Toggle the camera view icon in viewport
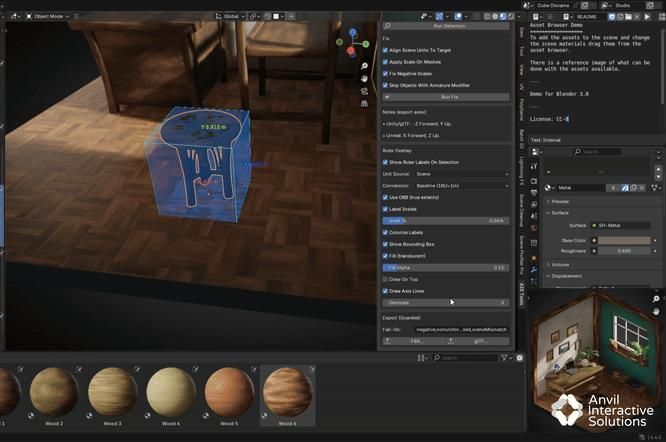Screen dimensions: 666x442 (364, 91)
